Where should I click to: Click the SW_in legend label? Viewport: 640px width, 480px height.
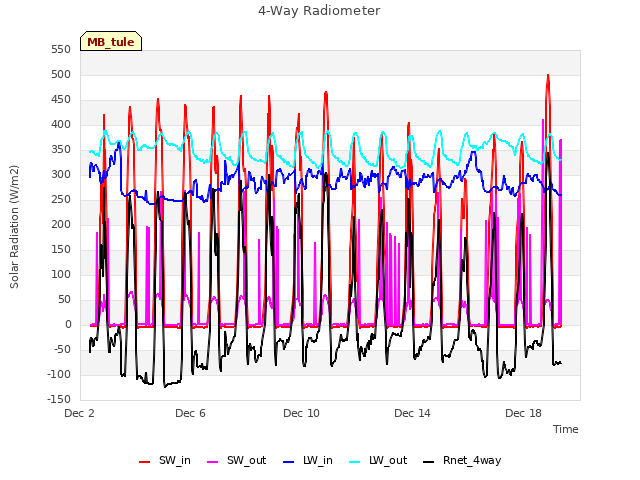(175, 460)
